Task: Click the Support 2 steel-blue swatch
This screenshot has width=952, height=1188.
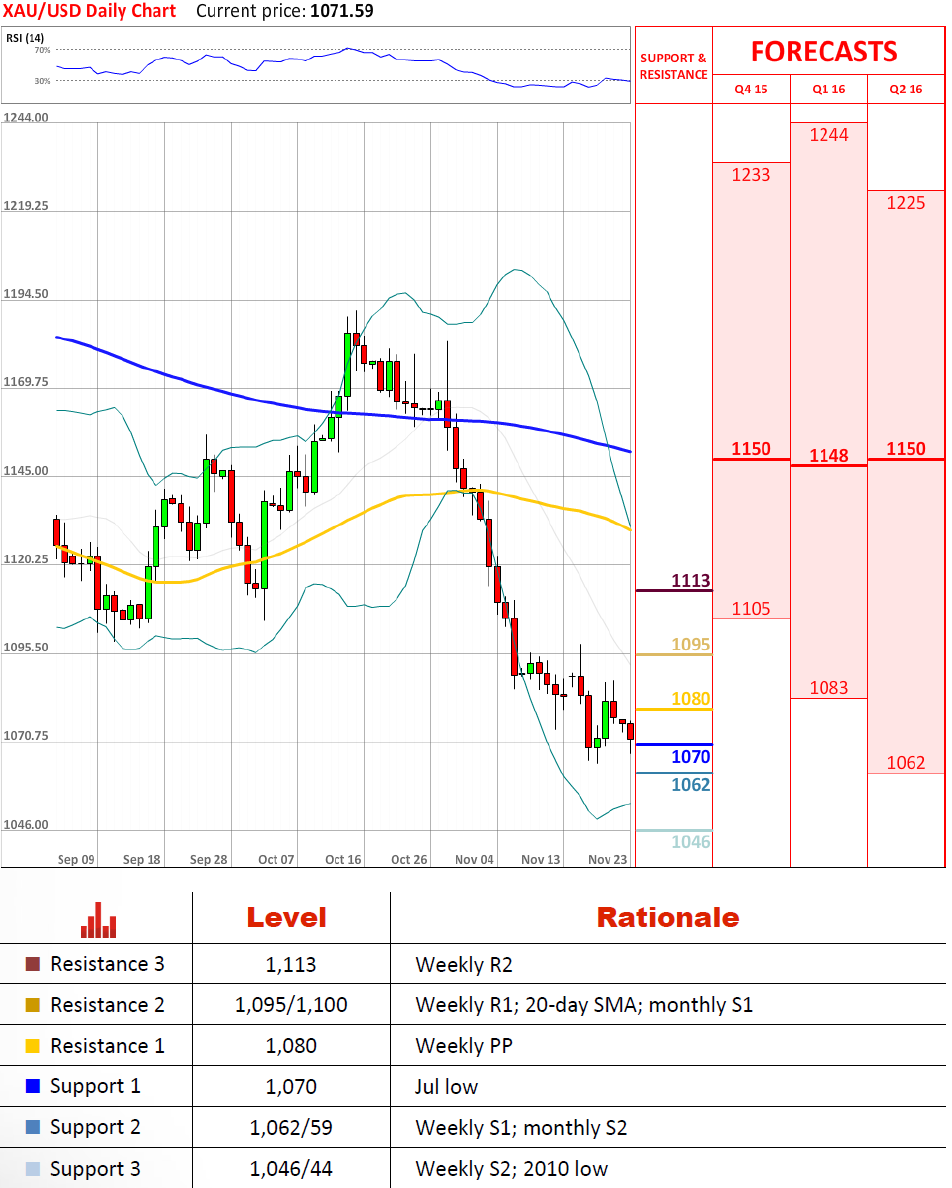Action: coord(33,1127)
